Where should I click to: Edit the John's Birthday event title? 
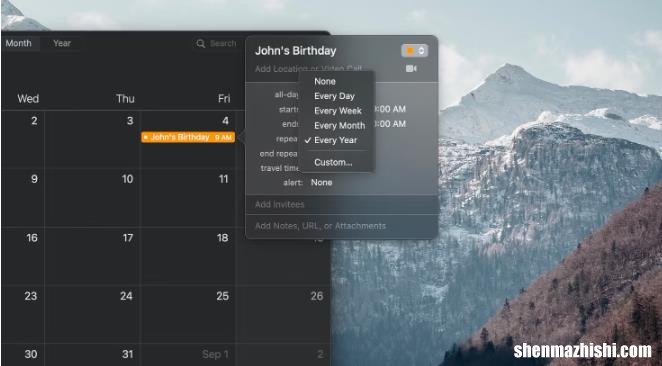(x=296, y=51)
